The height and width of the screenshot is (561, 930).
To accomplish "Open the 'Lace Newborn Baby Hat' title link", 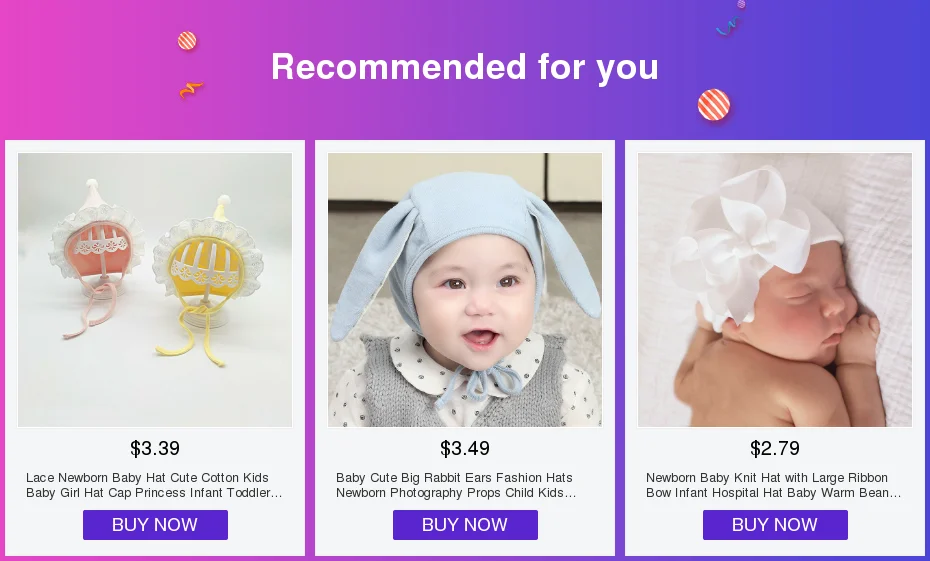I will (154, 485).
